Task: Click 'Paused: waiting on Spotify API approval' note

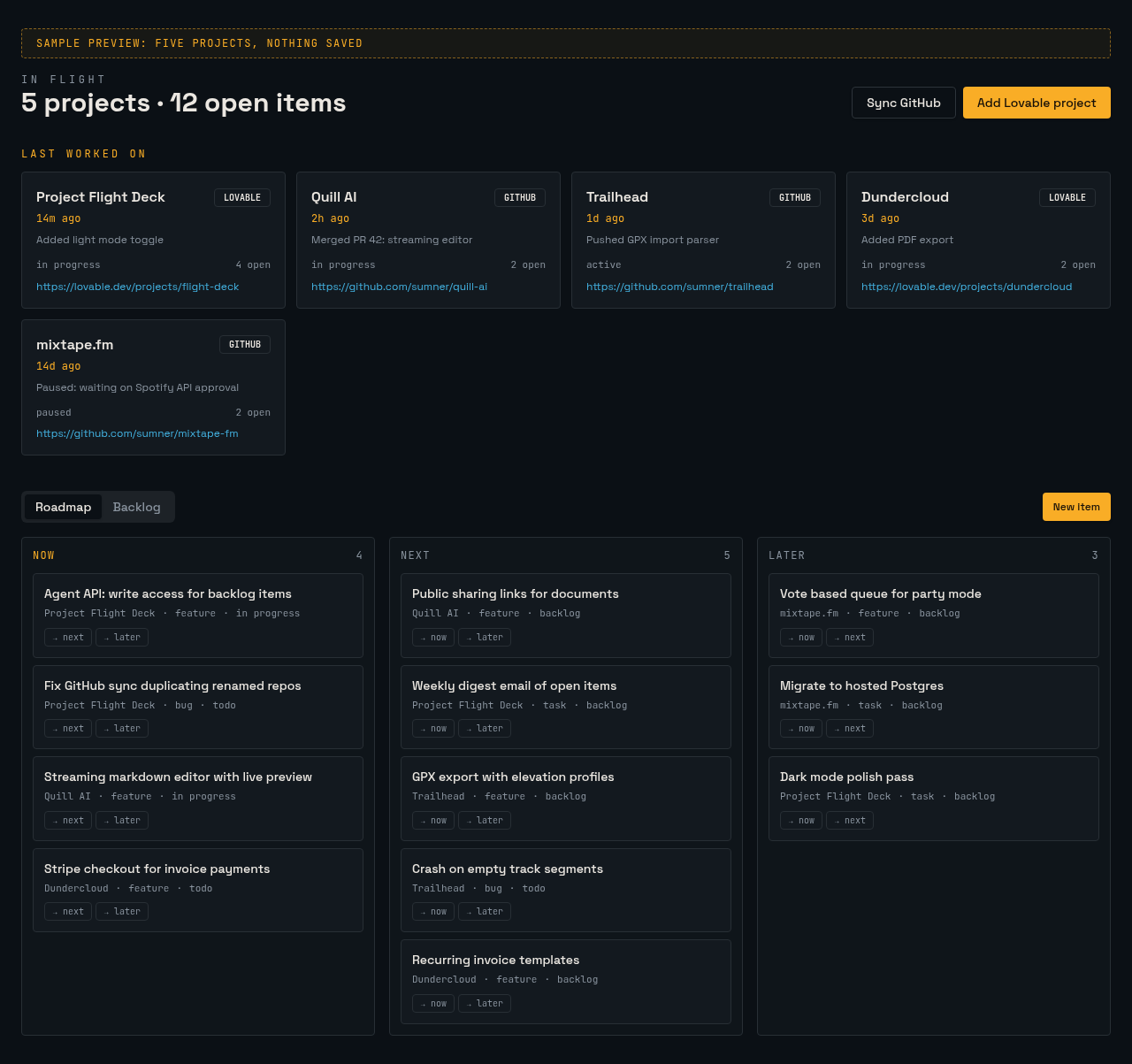Action: (137, 387)
